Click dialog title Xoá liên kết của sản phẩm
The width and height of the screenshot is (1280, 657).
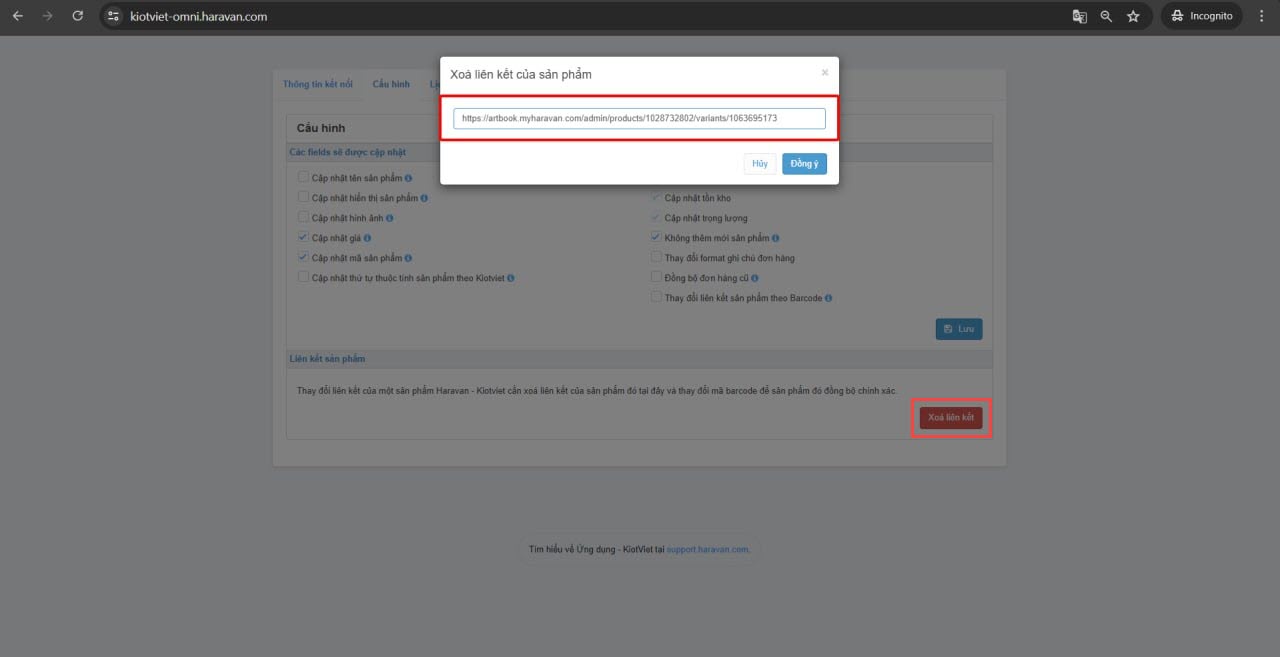(x=521, y=74)
